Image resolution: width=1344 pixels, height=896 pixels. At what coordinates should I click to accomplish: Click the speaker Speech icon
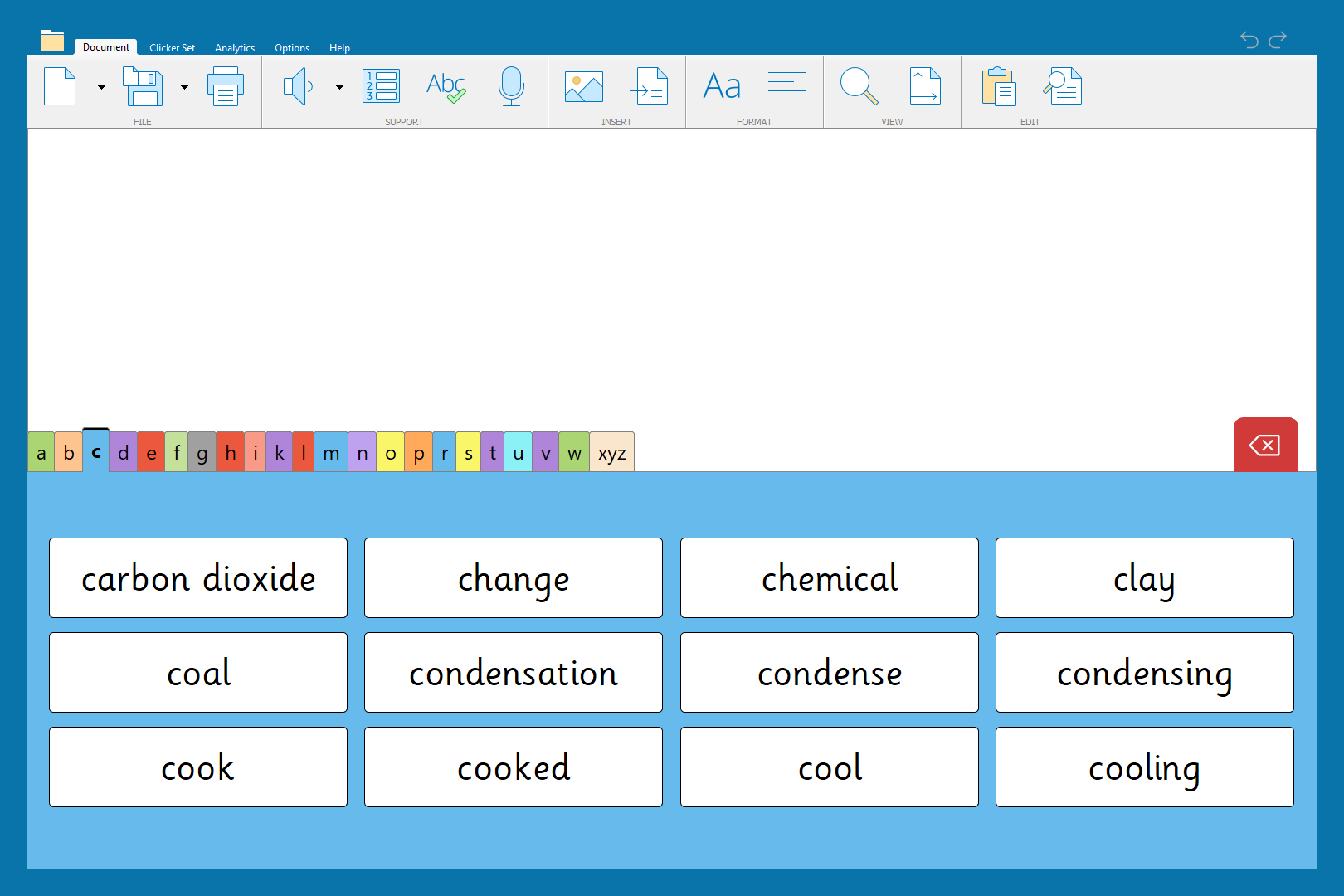[298, 86]
